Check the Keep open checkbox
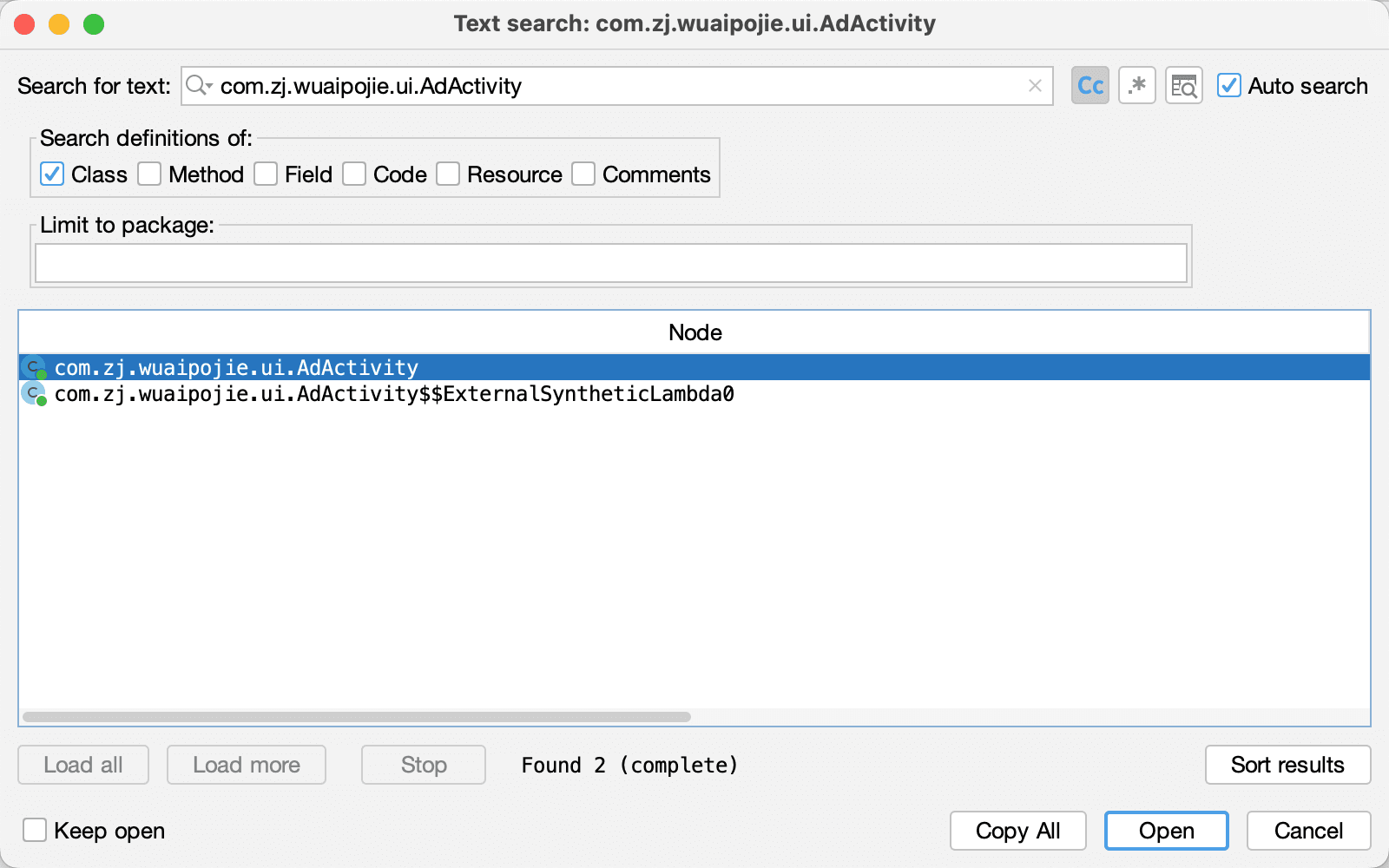The image size is (1389, 868). pyautogui.click(x=35, y=831)
